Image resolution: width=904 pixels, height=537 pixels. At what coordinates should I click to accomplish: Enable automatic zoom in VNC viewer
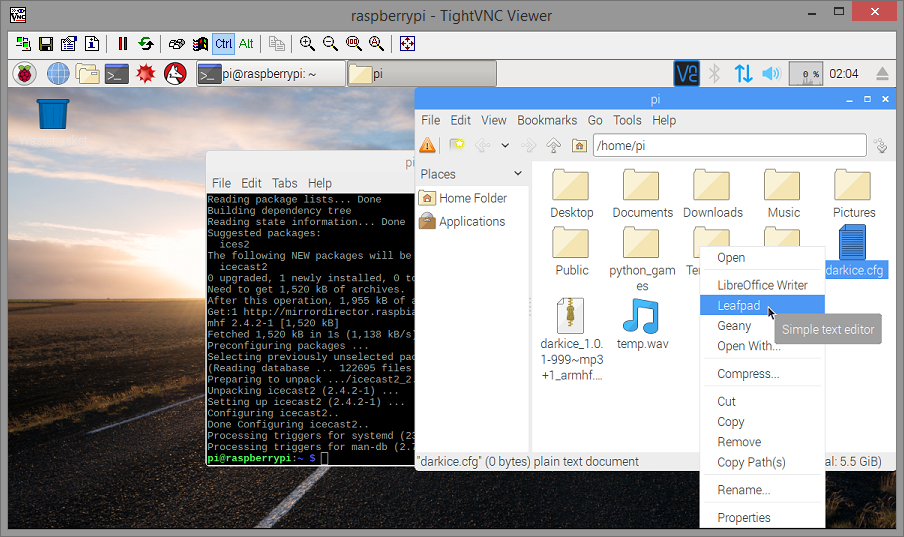coord(376,44)
